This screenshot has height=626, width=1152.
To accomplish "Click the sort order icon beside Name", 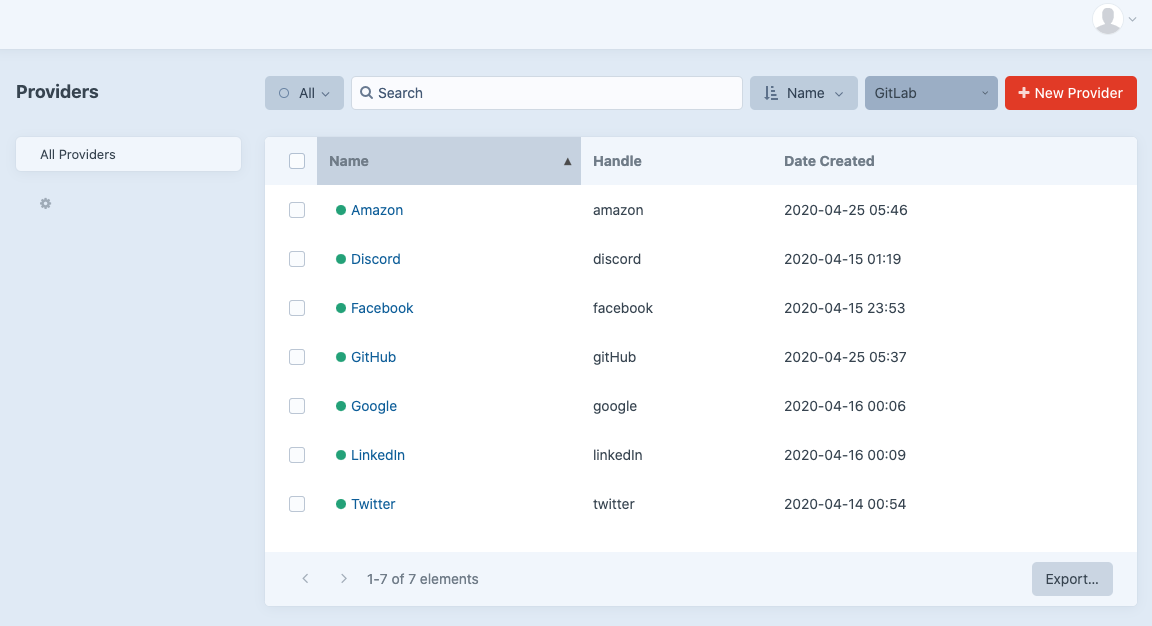I will click(x=770, y=93).
